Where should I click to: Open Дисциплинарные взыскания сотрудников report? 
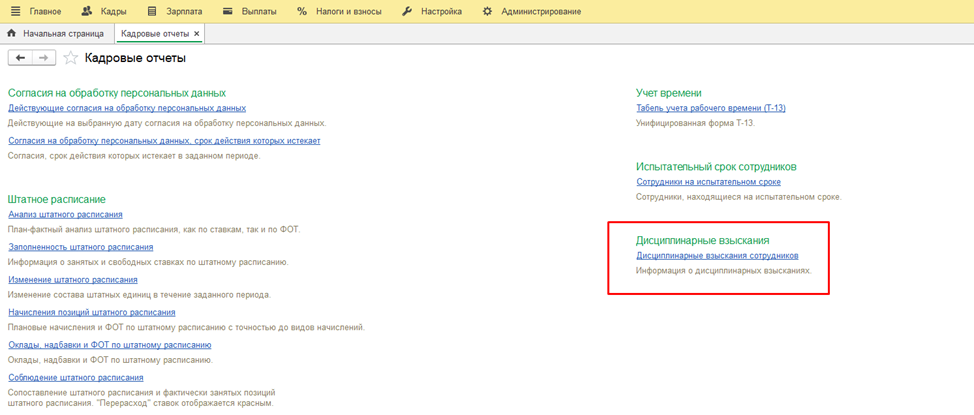point(717,256)
